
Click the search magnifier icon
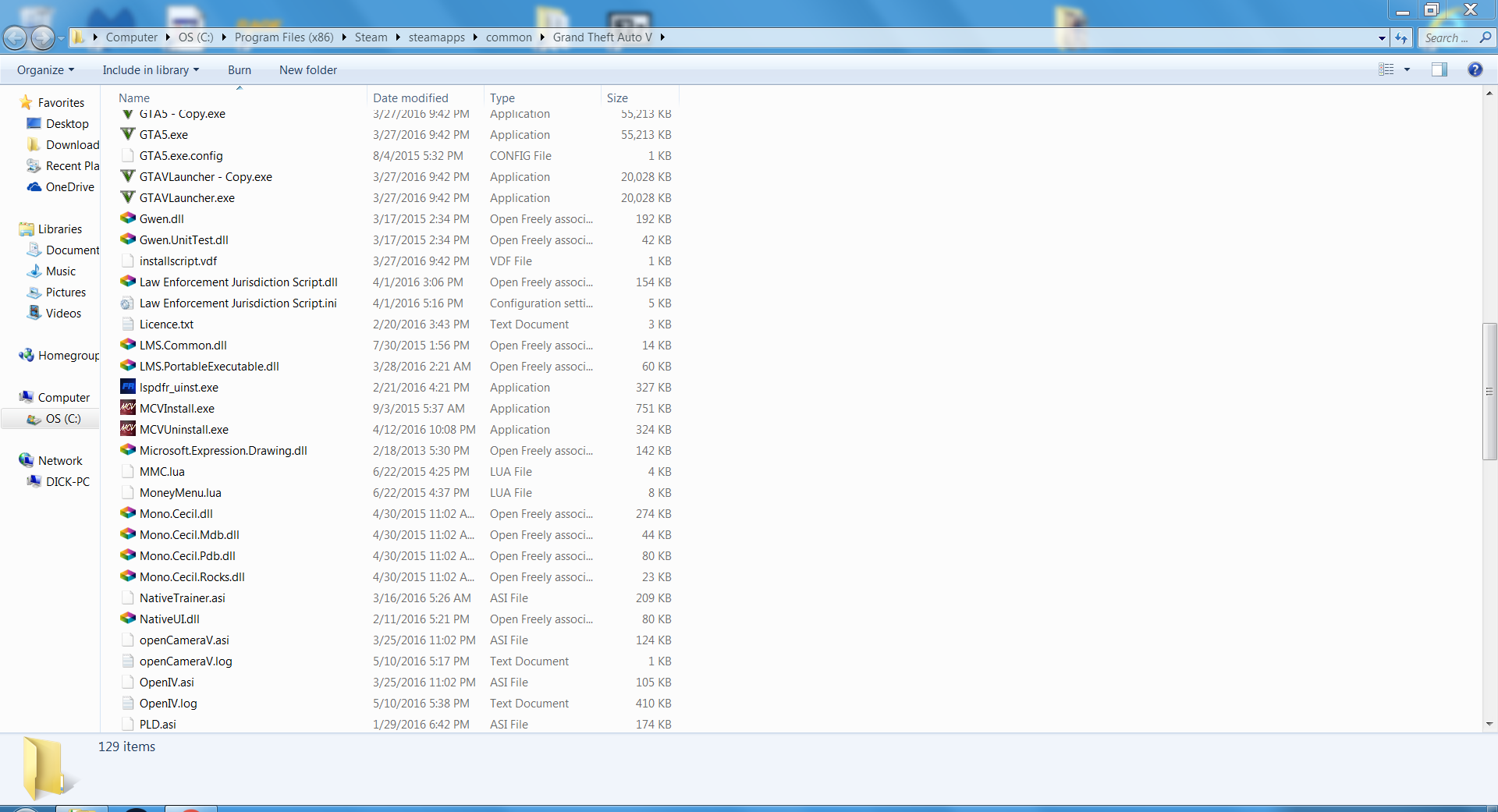1486,37
